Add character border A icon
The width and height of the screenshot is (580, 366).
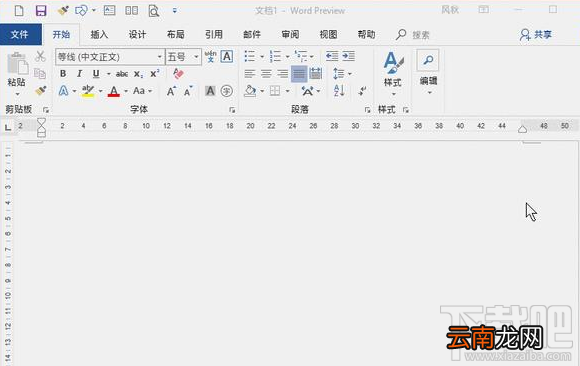[227, 57]
